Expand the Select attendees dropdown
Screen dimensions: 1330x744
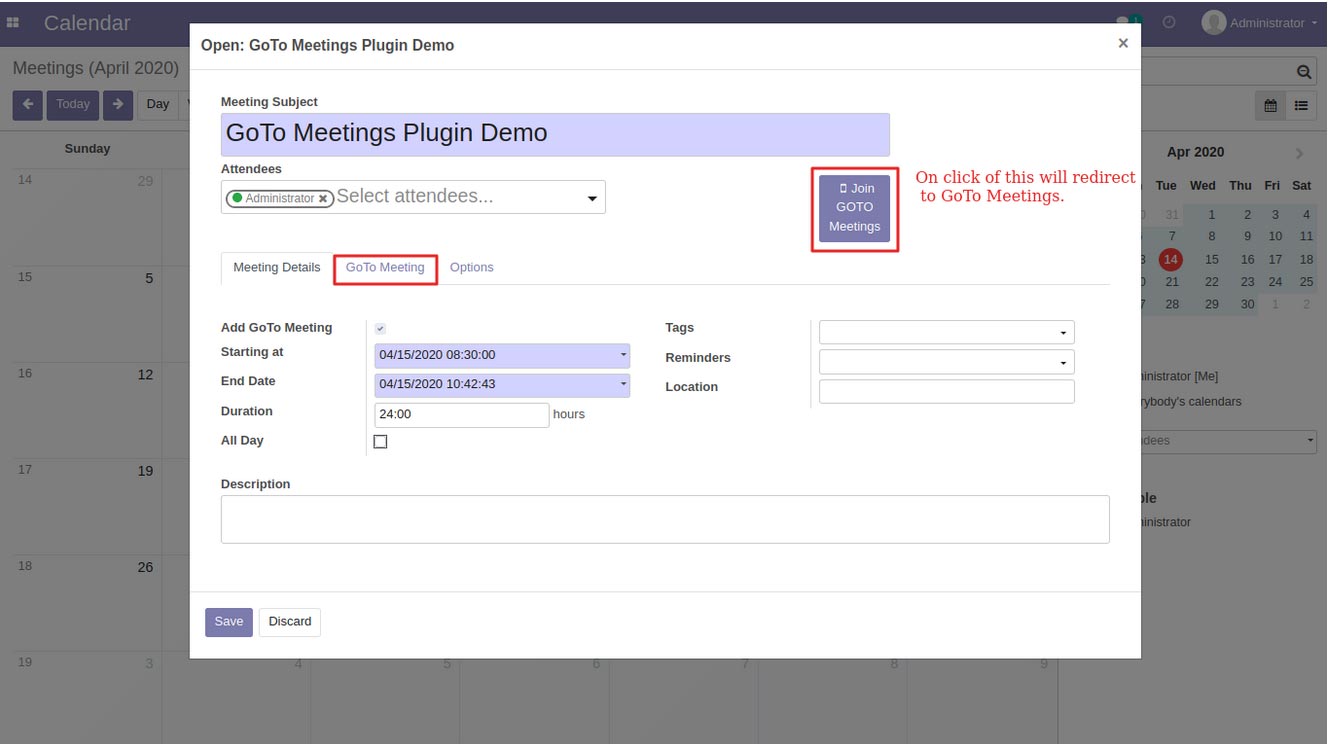[593, 198]
